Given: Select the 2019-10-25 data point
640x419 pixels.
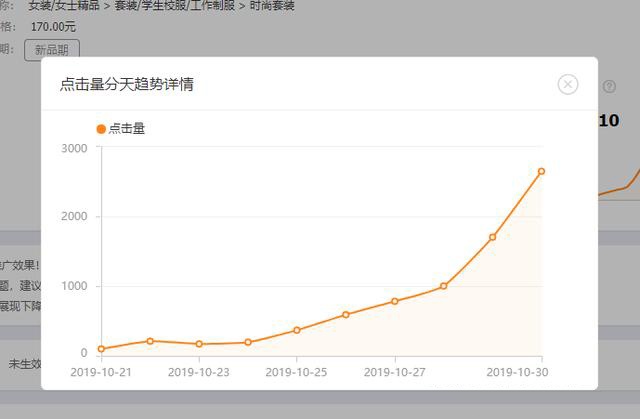Looking at the screenshot, I should [x=297, y=330].
